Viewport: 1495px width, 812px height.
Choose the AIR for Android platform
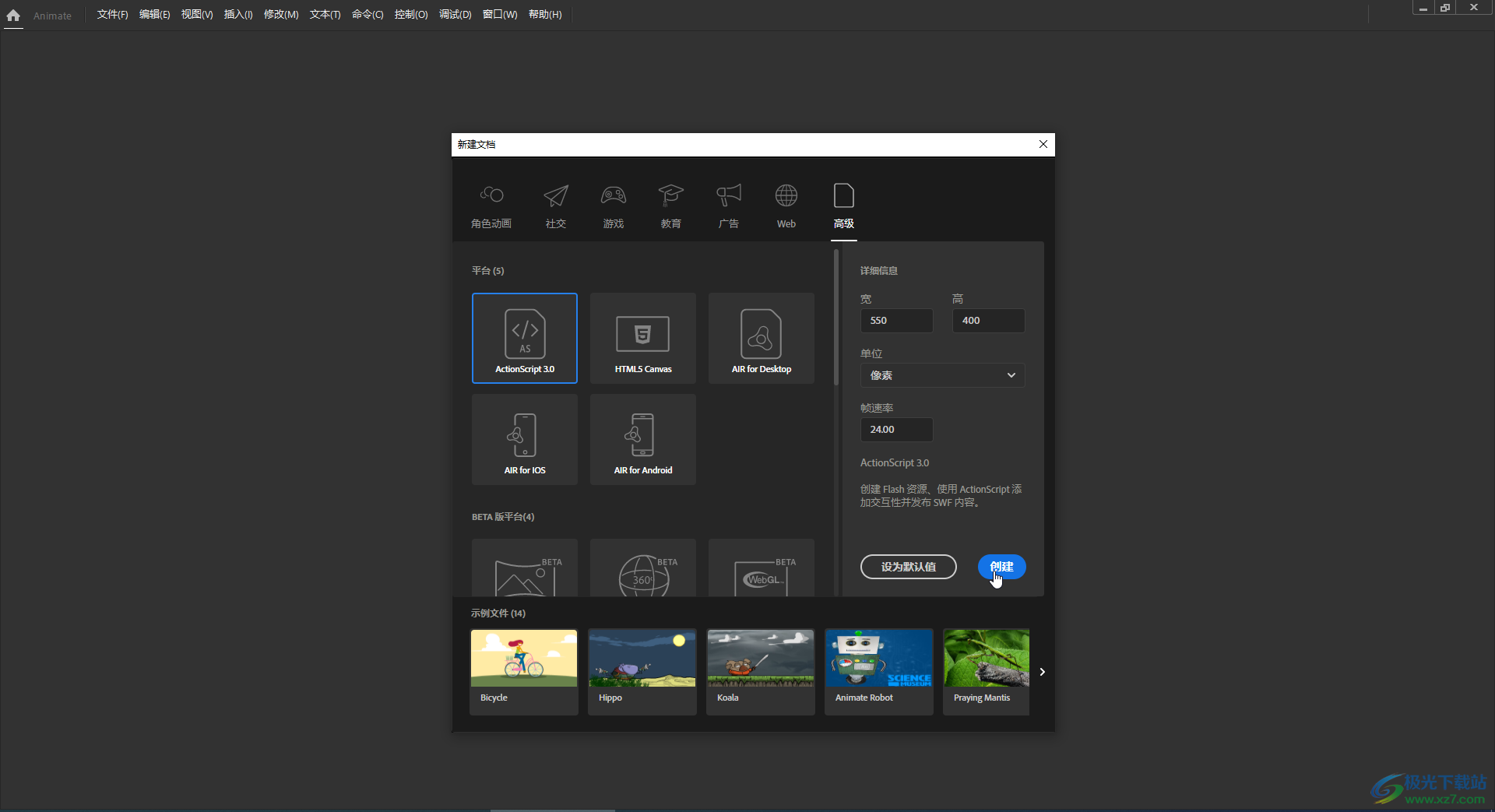point(643,439)
